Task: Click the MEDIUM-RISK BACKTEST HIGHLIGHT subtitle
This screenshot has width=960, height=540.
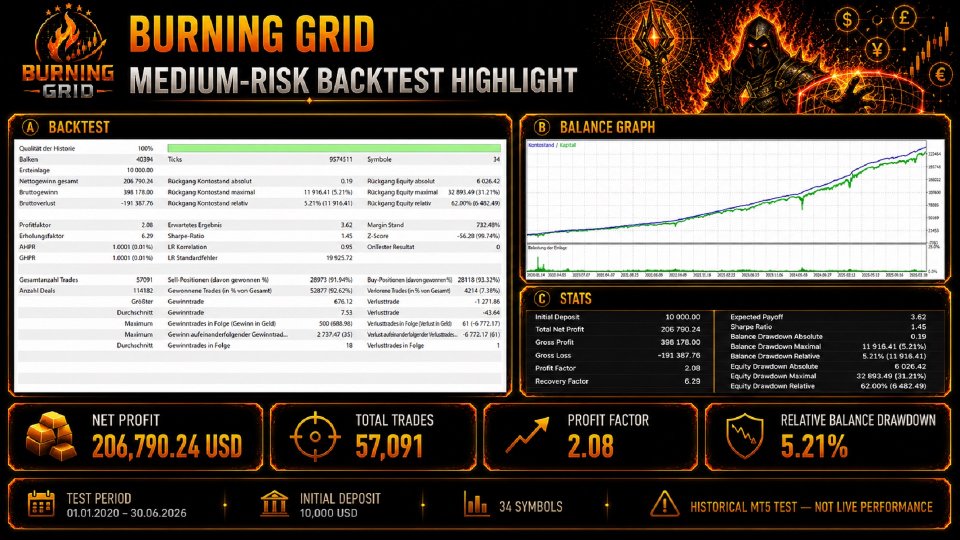Action: pos(353,80)
